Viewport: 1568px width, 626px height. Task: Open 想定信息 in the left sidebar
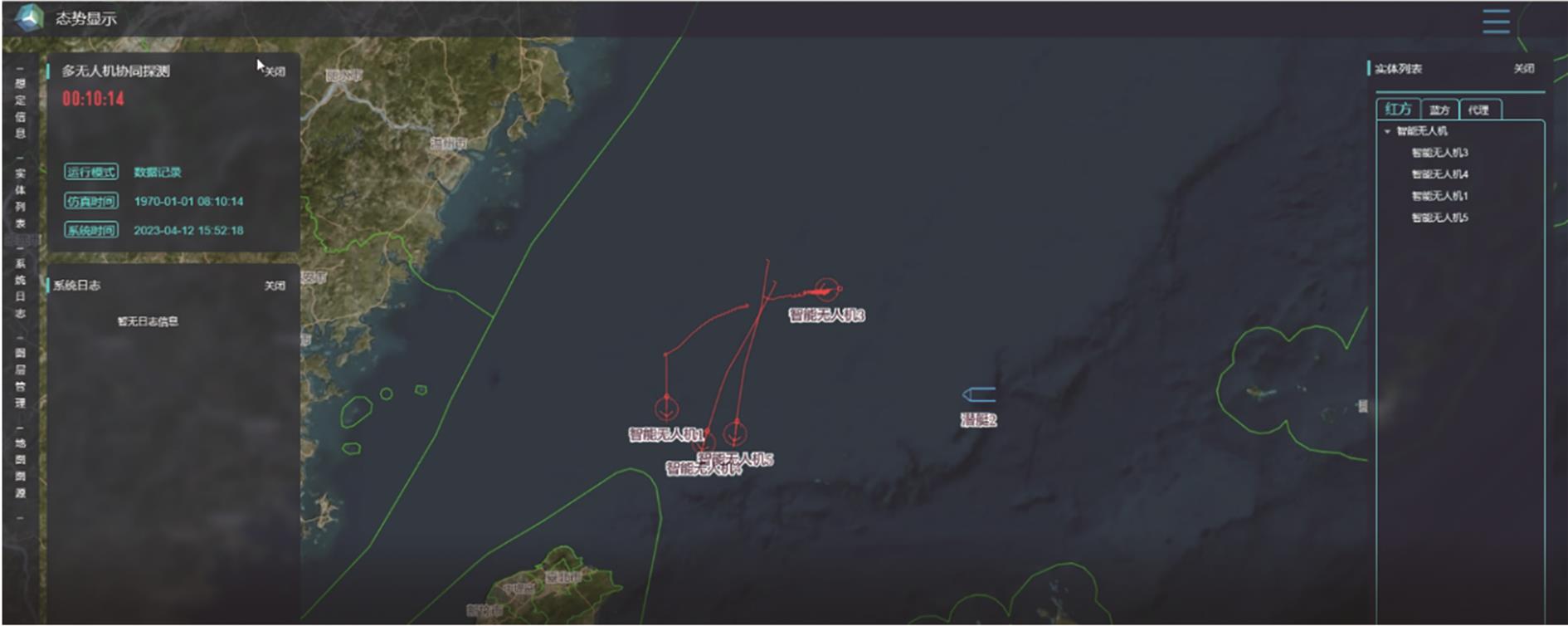[20, 108]
